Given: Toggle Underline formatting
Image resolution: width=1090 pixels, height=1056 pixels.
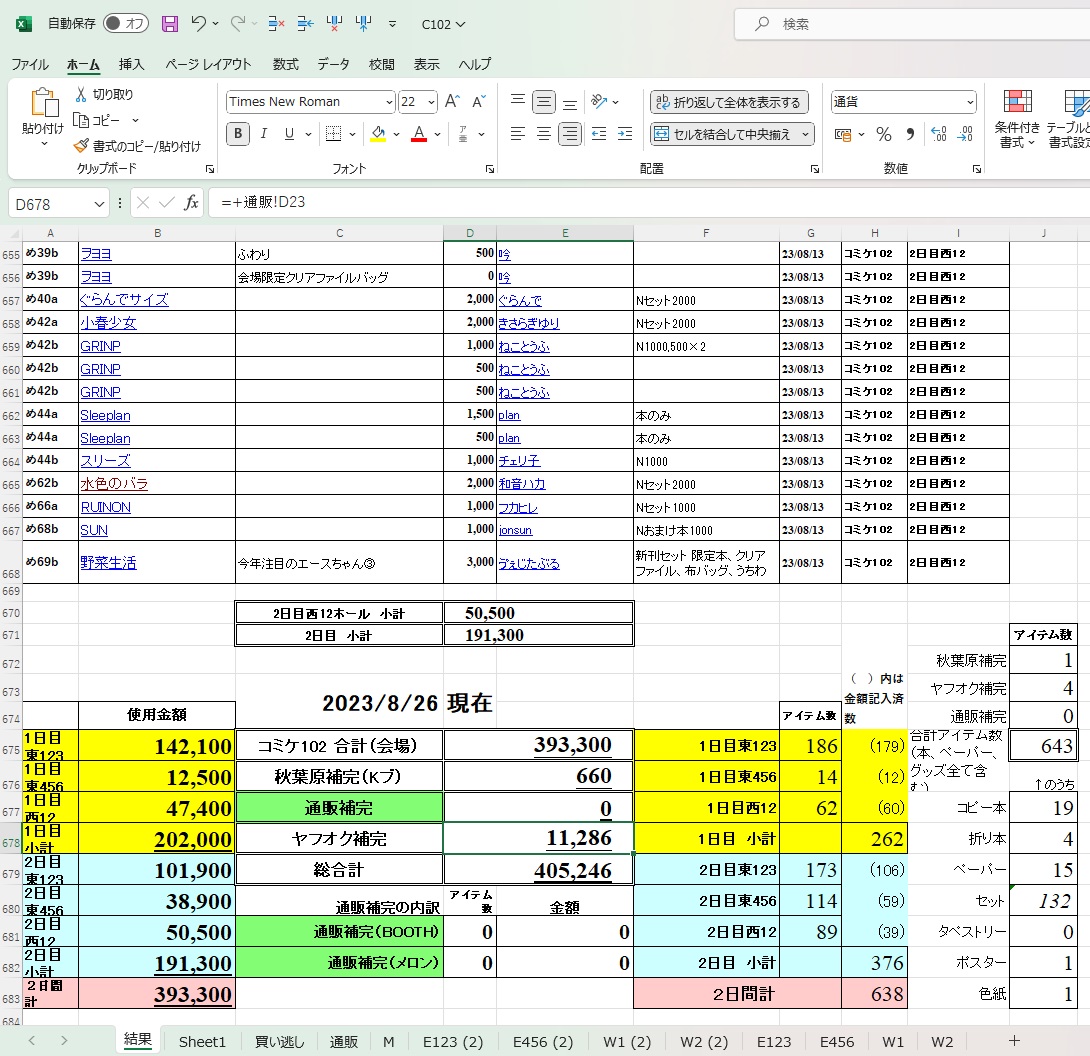Looking at the screenshot, I should pos(289,133).
